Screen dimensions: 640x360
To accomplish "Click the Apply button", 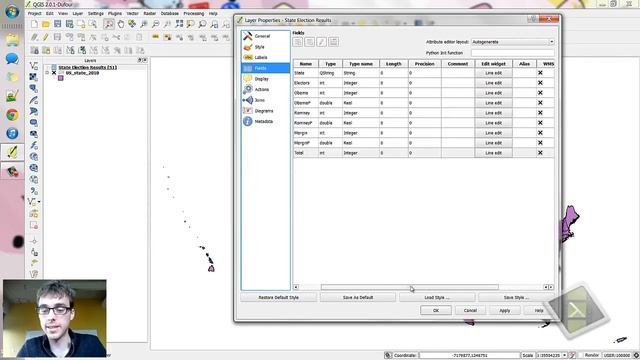I will (504, 311).
